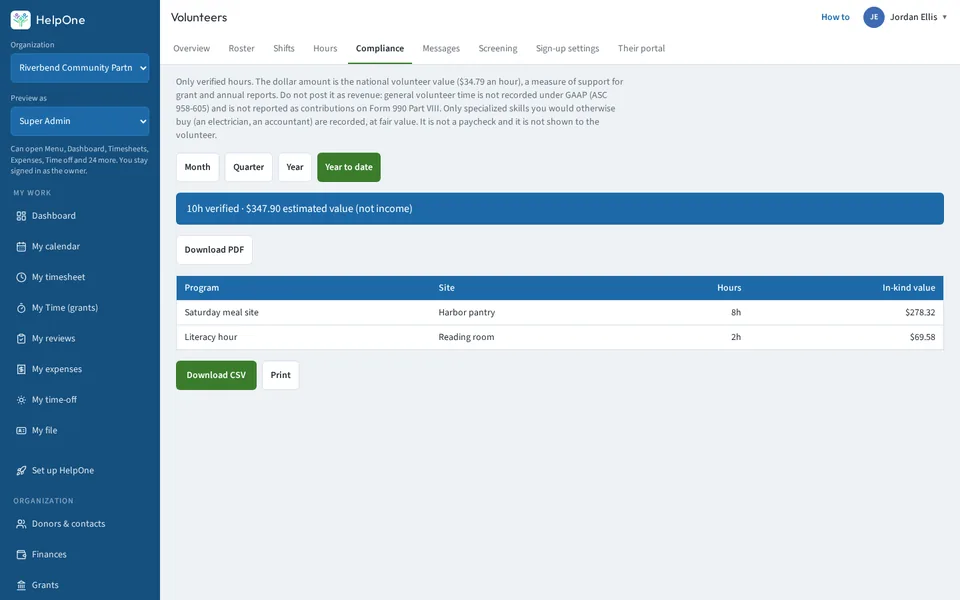Switch to the Messages tab
The height and width of the screenshot is (600, 960).
pyautogui.click(x=441, y=48)
